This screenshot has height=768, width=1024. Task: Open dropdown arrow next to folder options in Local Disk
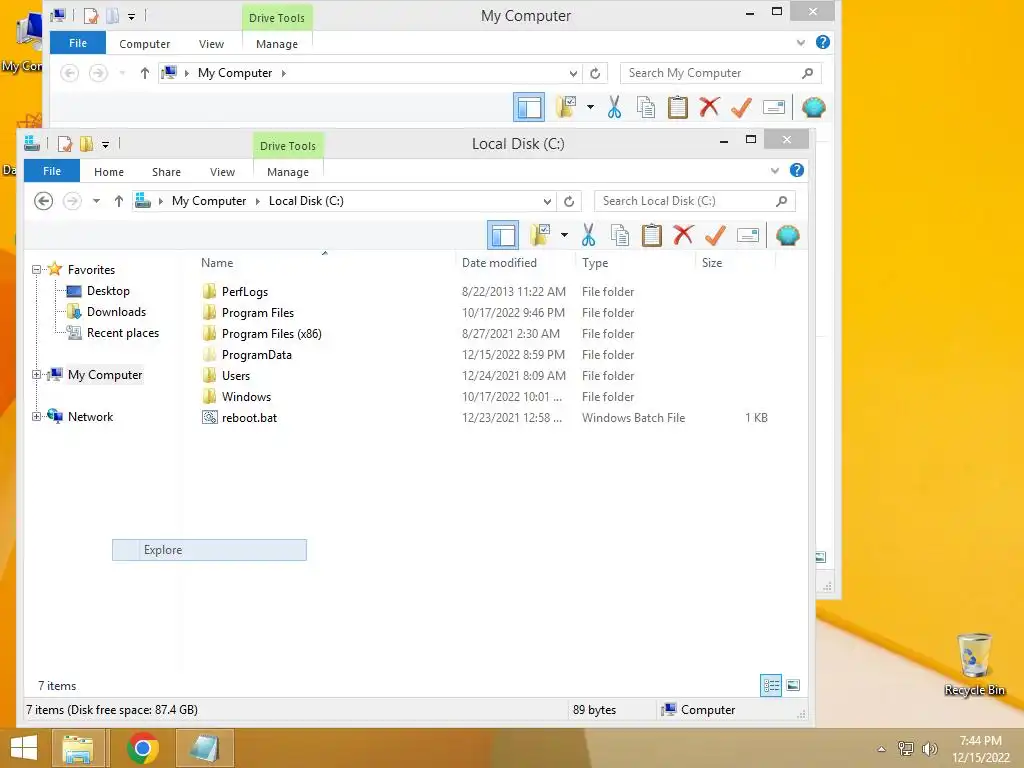click(x=564, y=235)
